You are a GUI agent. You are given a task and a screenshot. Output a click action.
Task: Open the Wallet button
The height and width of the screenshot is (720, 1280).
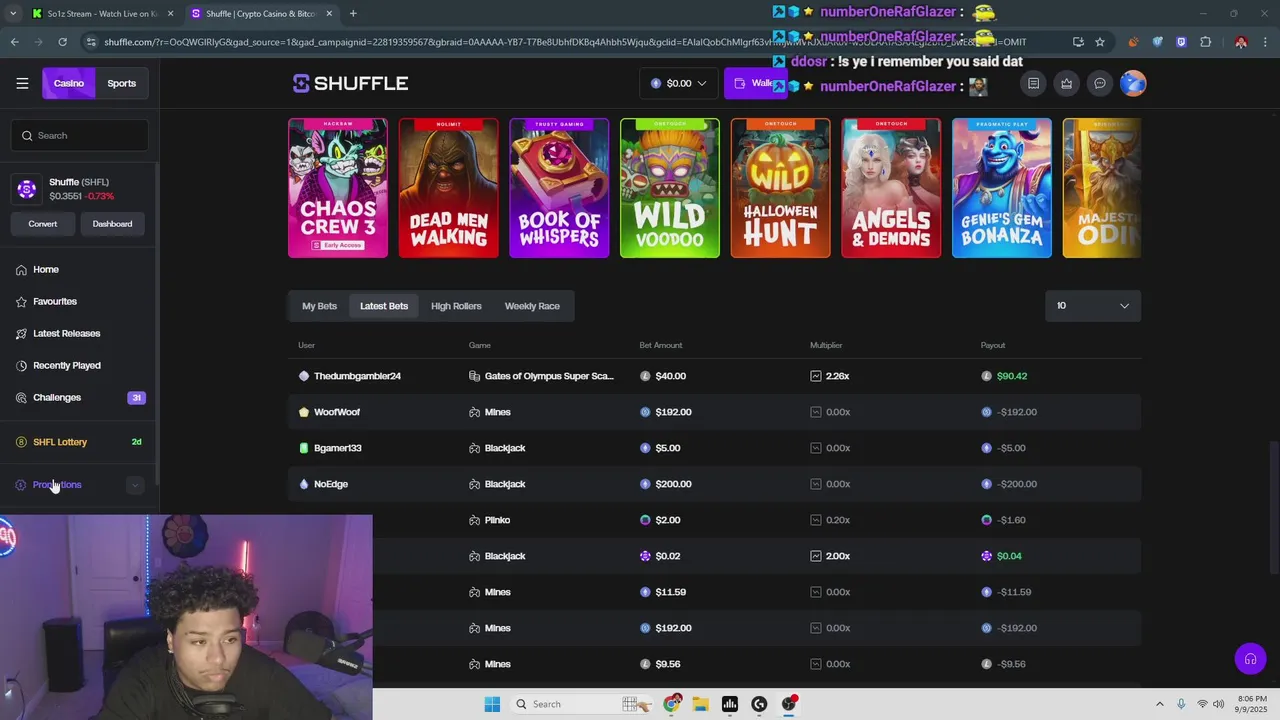click(754, 83)
